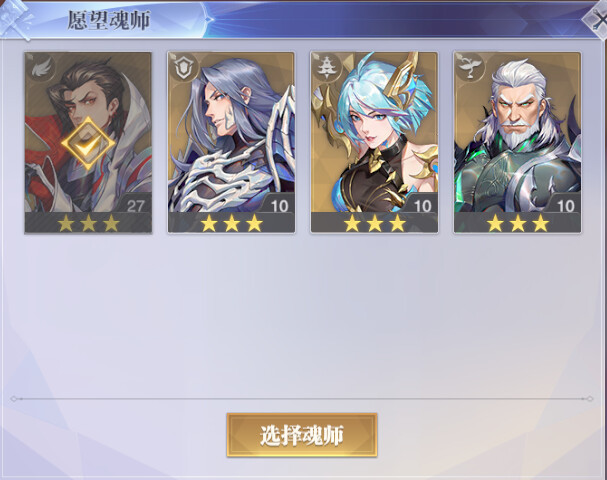Choose the dark-haired red-caped soul master card
607x480 pixels.
[x=88, y=143]
